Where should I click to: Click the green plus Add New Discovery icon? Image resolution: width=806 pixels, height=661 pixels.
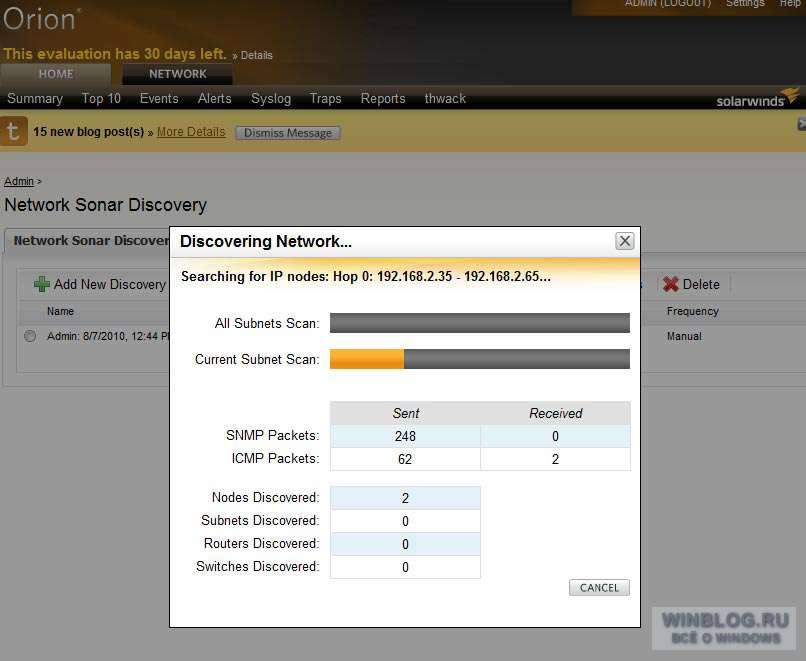[x=42, y=284]
